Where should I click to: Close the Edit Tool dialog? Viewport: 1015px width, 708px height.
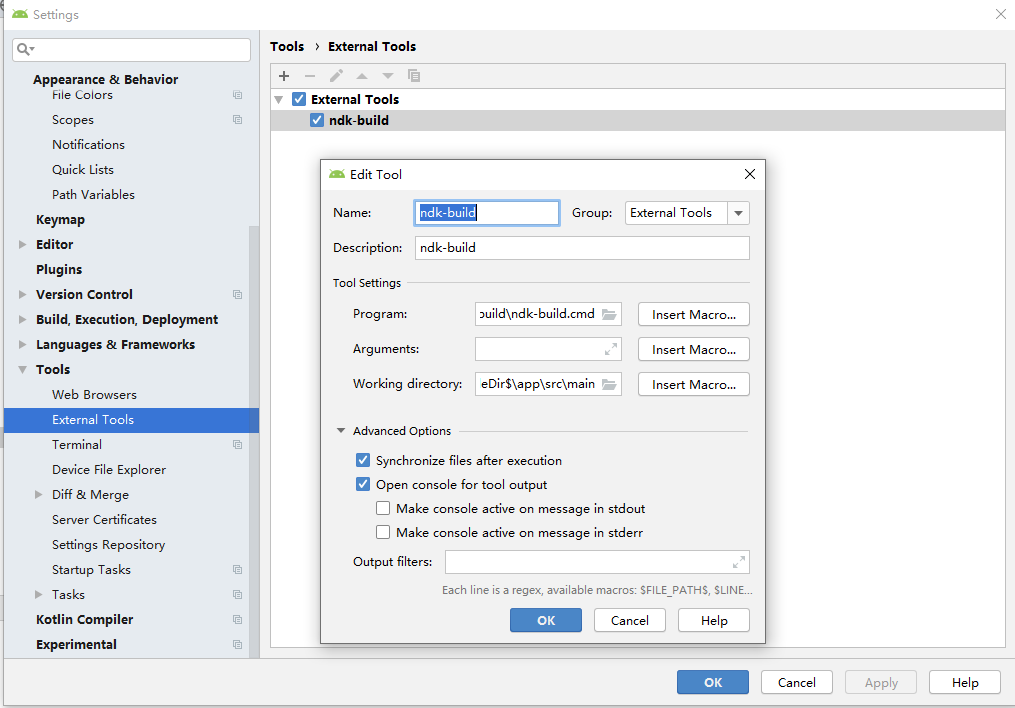coord(750,174)
